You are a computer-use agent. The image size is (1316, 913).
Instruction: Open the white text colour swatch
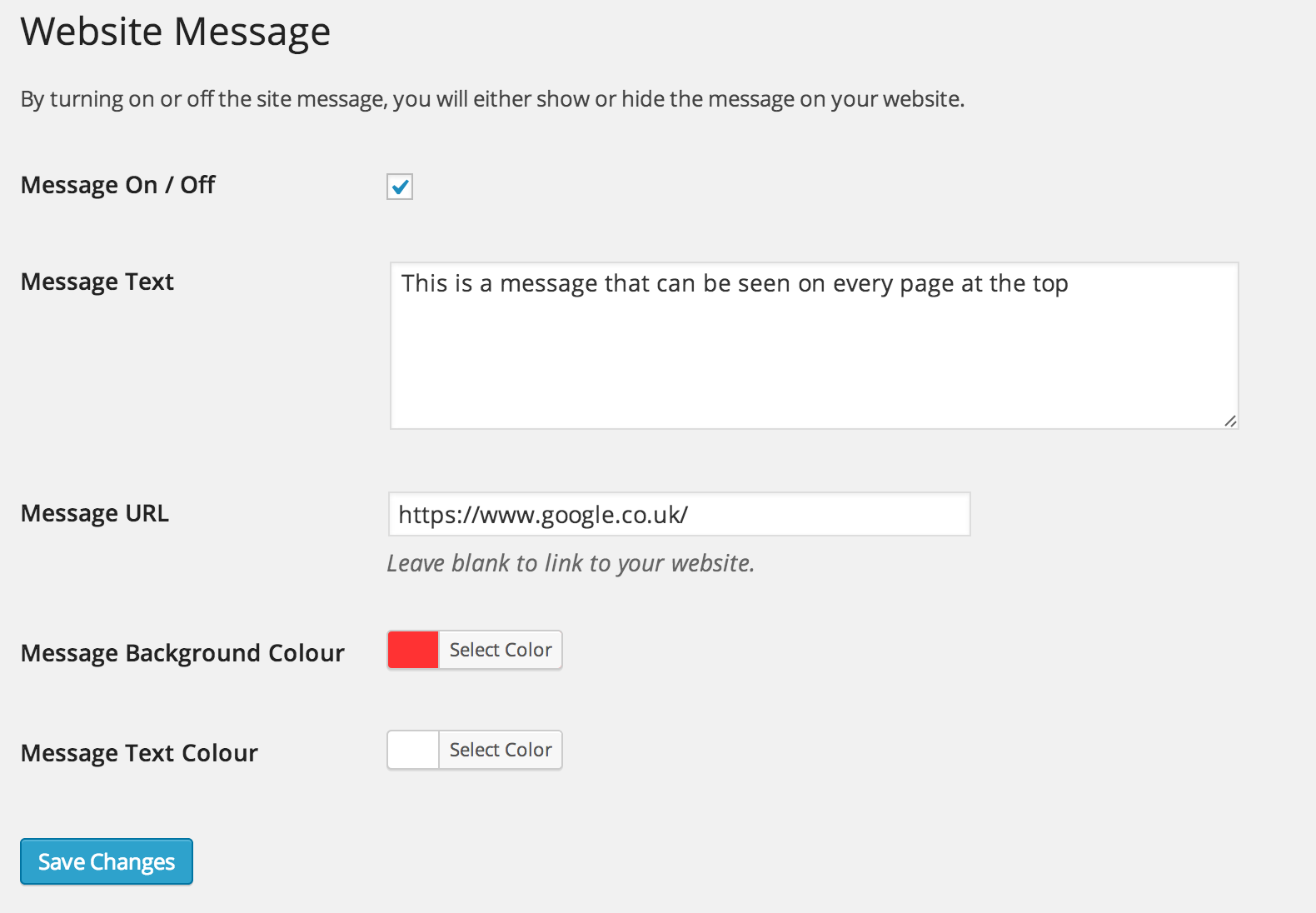413,750
